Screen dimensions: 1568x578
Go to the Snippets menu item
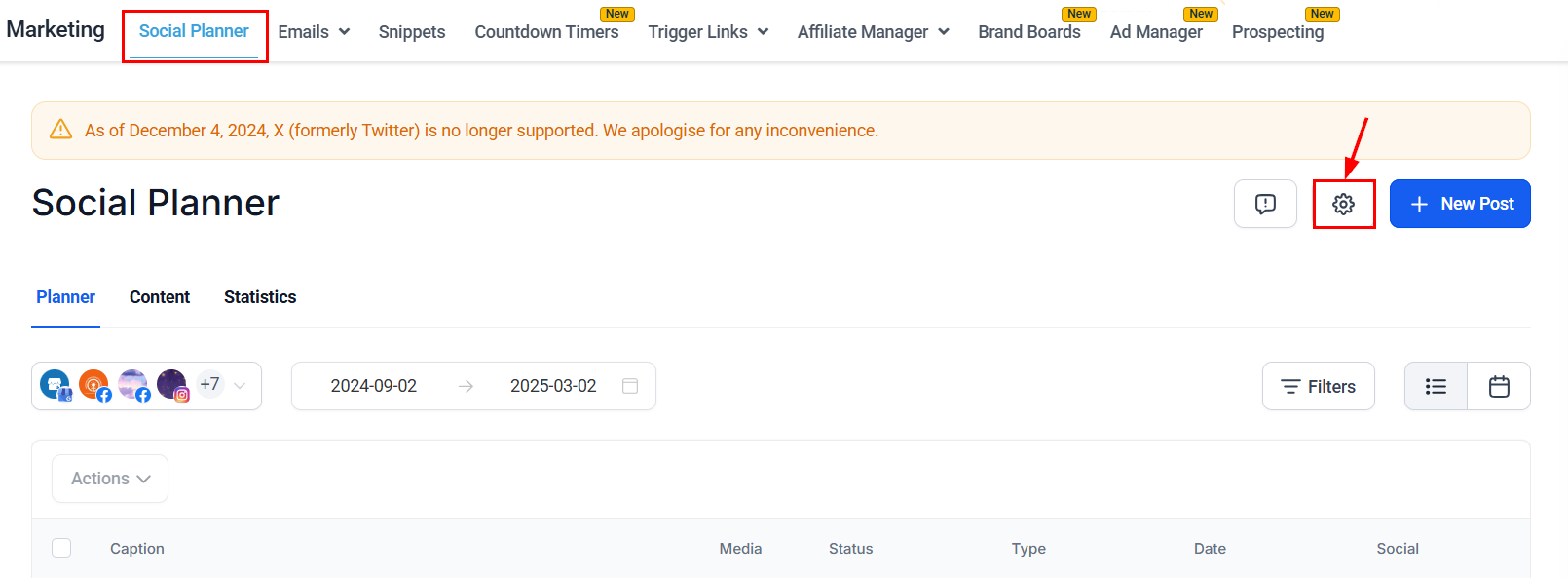(x=412, y=32)
